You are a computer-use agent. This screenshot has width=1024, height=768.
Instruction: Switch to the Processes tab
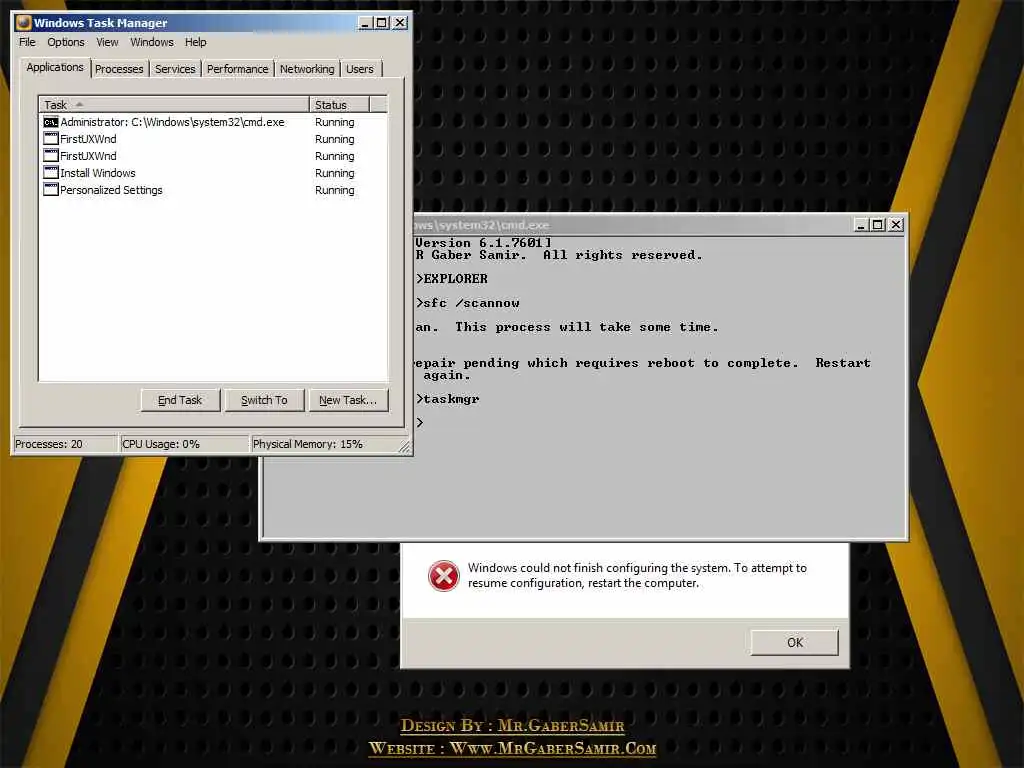(119, 69)
